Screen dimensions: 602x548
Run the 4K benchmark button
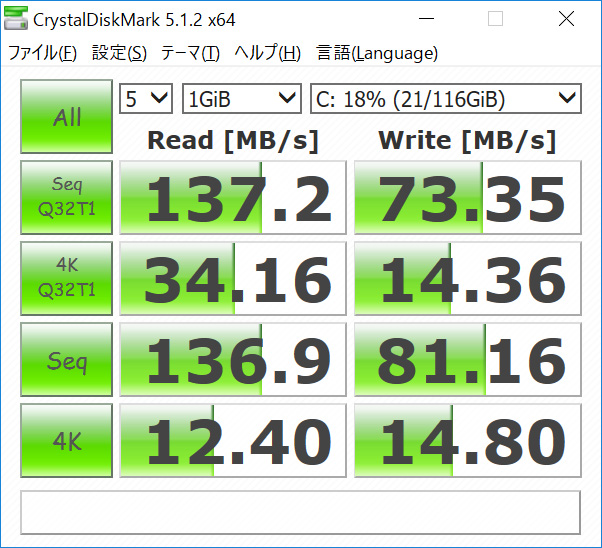pyautogui.click(x=66, y=440)
